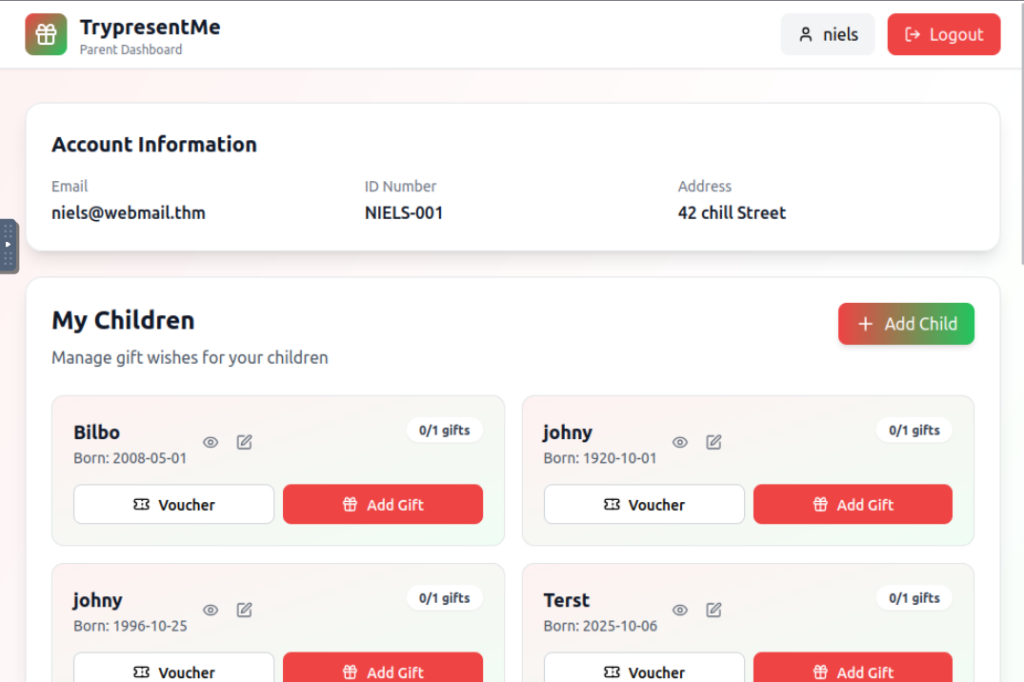Click the niels@webmail.thm email text
Screen dimensions: 1024x682
(128, 213)
